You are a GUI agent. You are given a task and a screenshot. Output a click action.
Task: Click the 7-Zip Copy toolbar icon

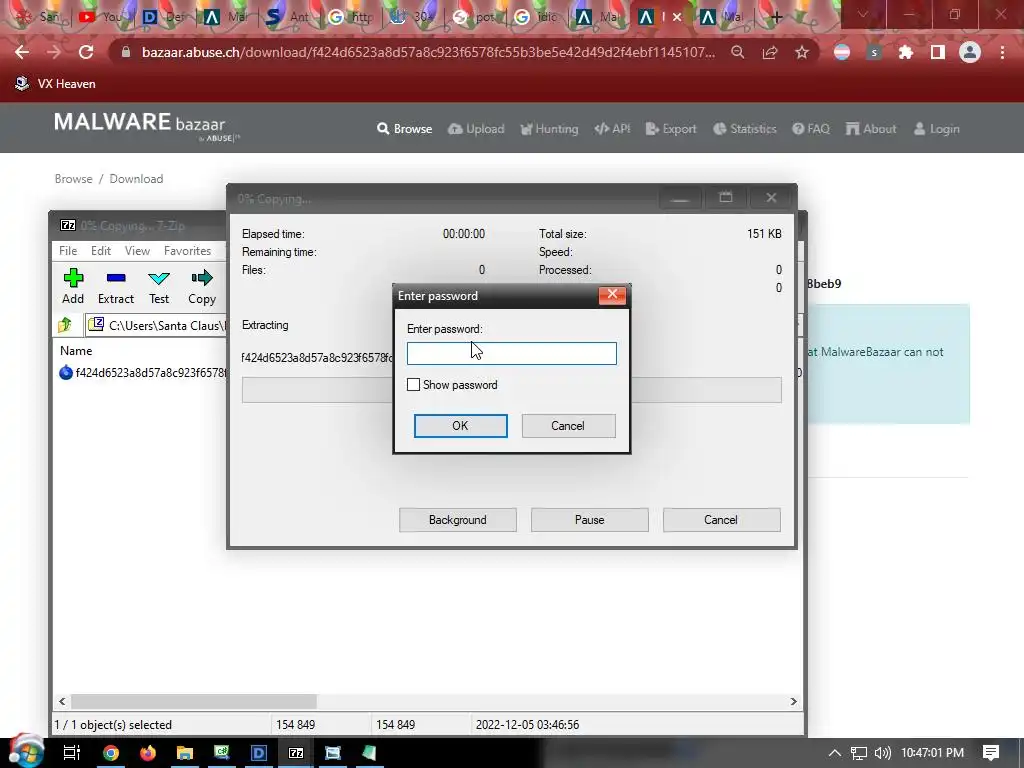(202, 286)
